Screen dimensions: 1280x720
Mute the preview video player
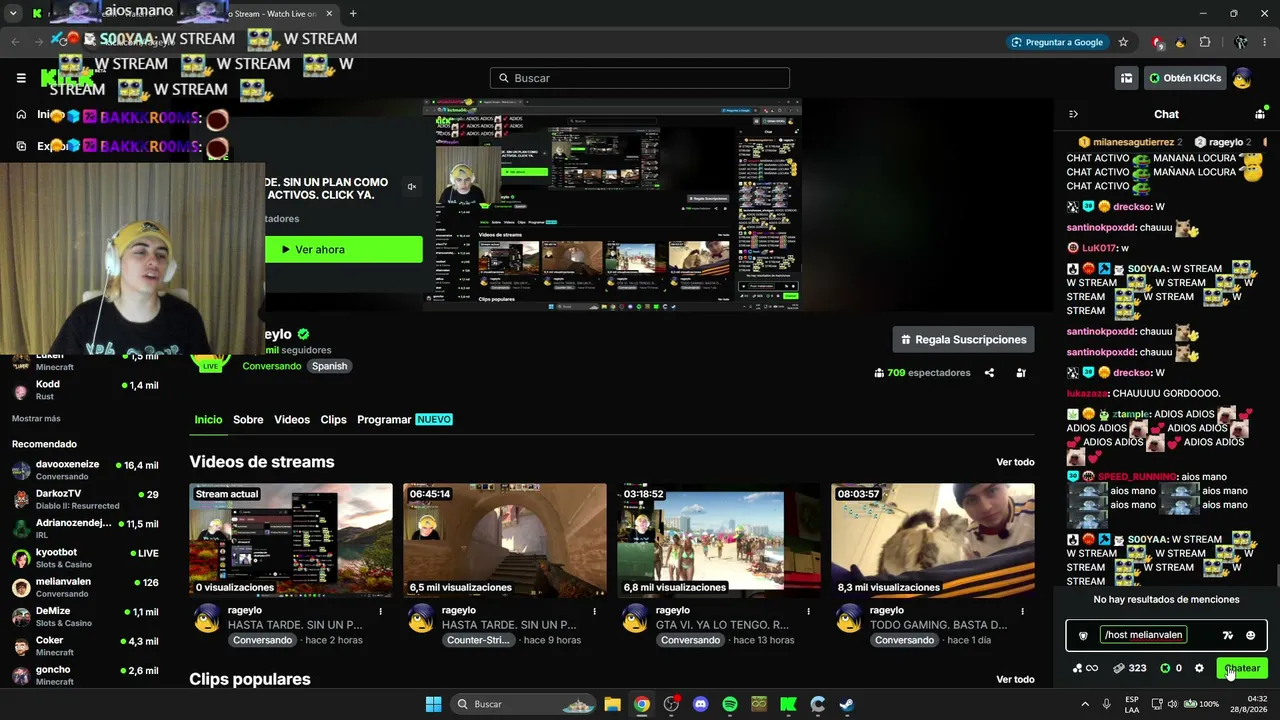411,187
